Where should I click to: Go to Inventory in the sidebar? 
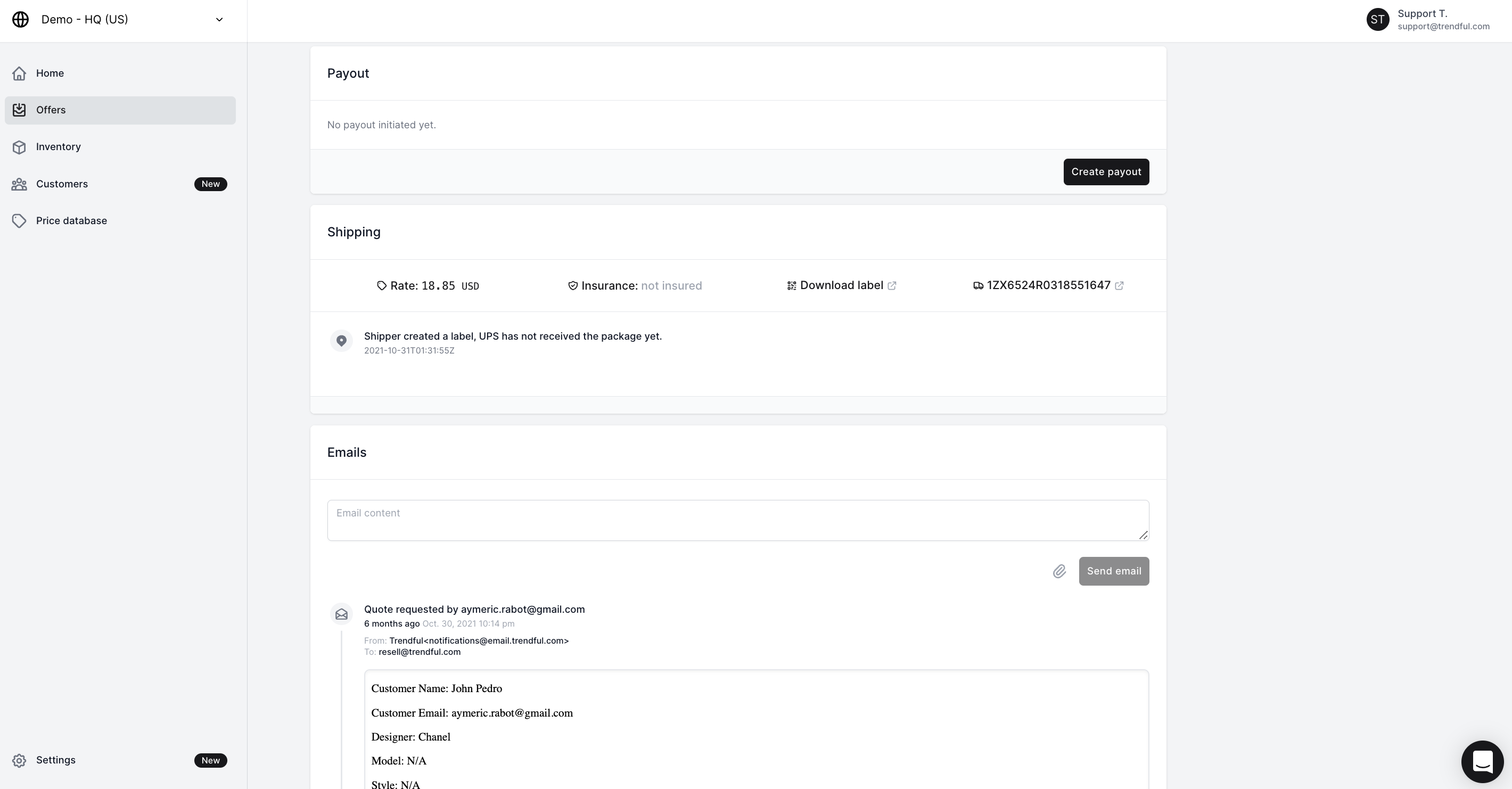tap(120, 147)
